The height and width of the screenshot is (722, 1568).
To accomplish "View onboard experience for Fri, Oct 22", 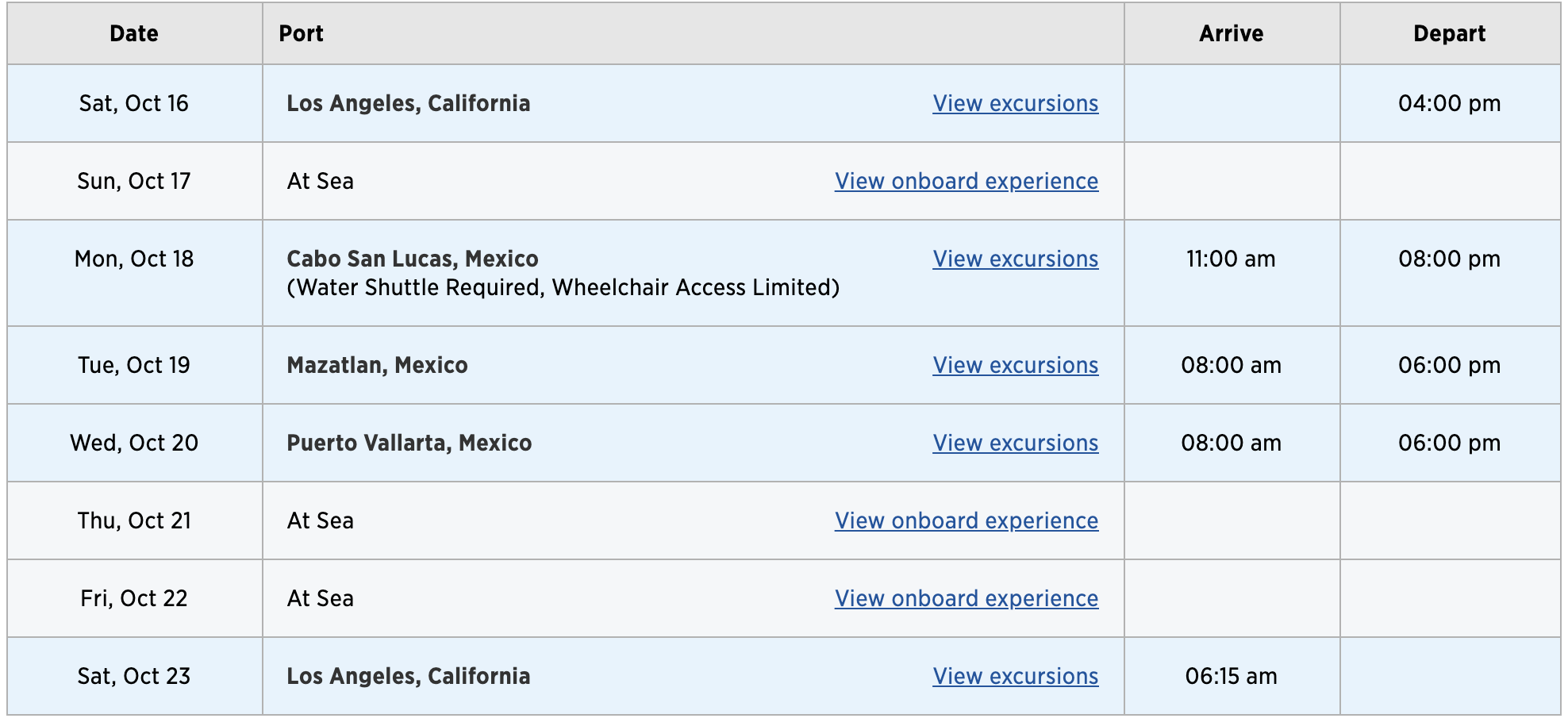I will pos(967,598).
